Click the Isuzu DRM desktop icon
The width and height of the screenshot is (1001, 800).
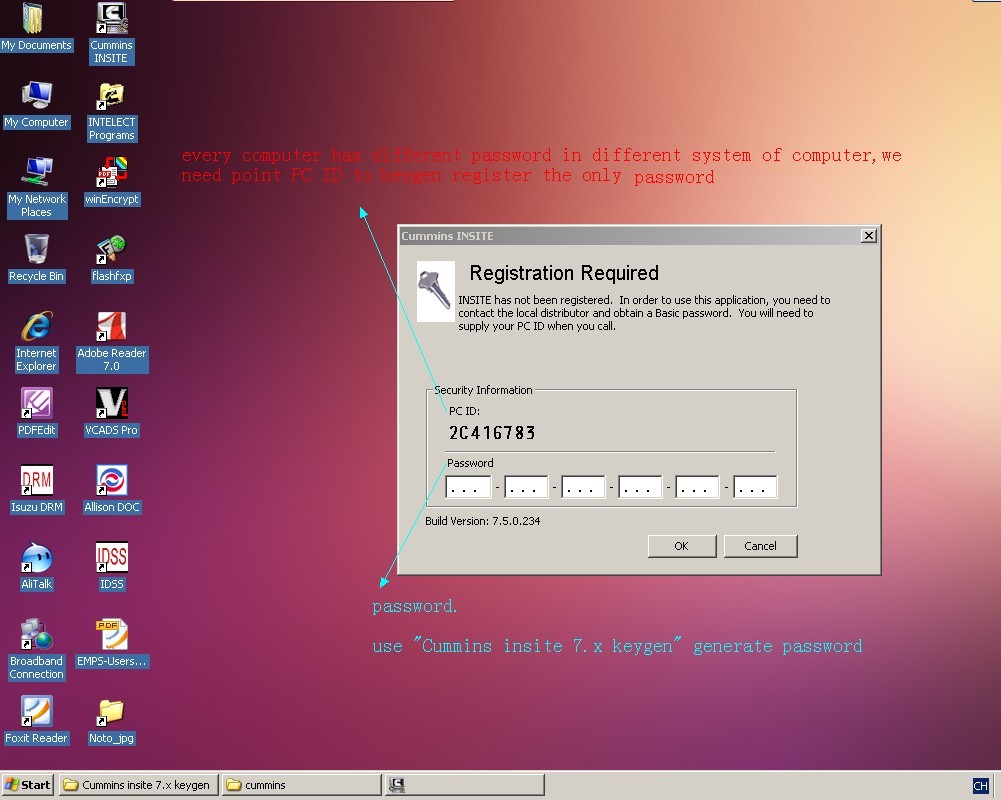[37, 480]
